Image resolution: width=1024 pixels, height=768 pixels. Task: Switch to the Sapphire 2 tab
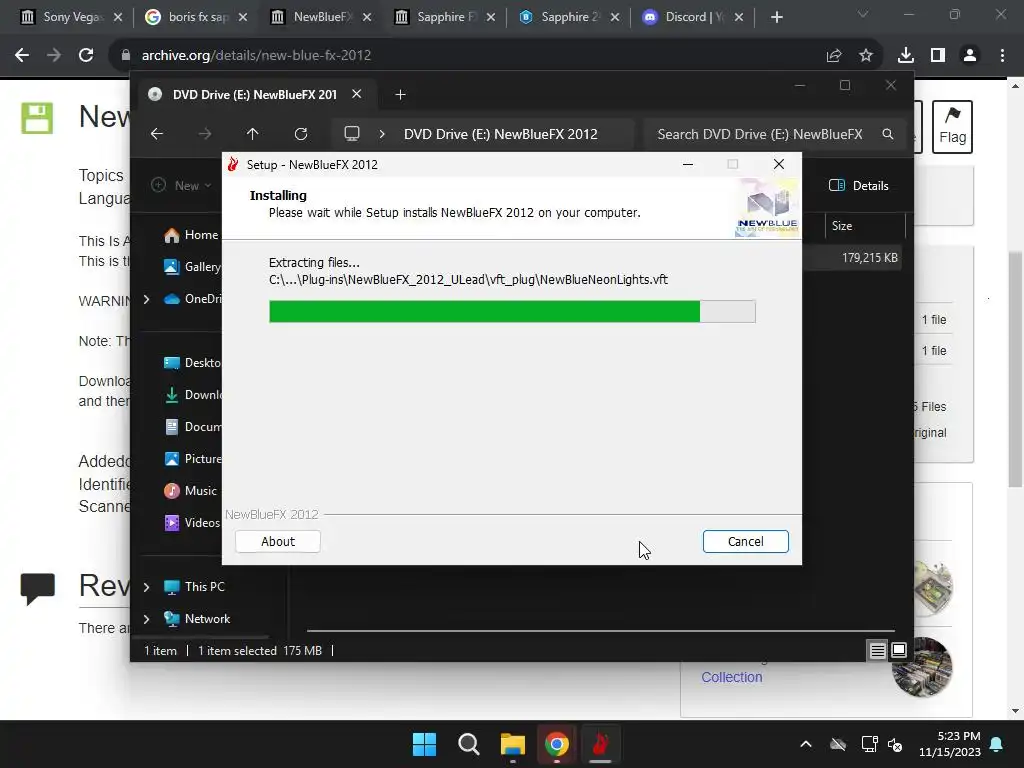569,17
